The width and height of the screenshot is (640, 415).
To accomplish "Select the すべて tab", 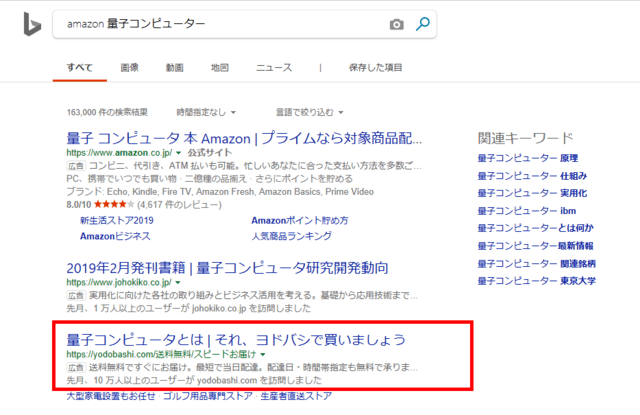I will (80, 67).
